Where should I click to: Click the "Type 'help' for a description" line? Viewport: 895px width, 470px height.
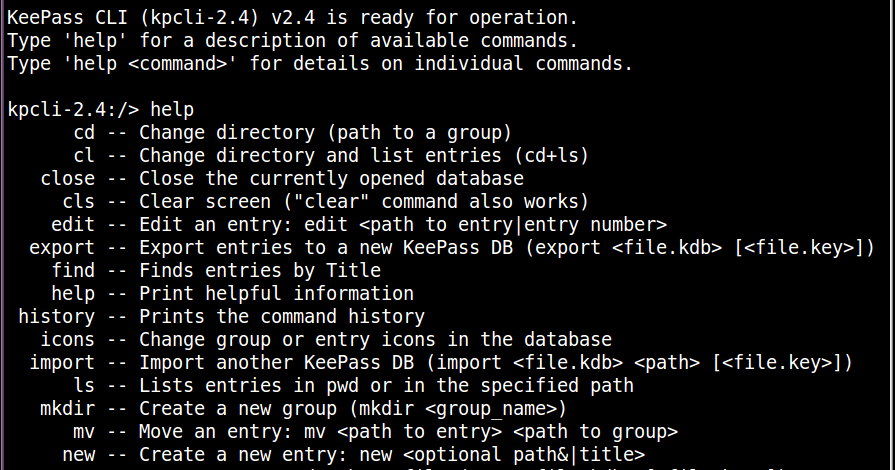[x=292, y=41]
